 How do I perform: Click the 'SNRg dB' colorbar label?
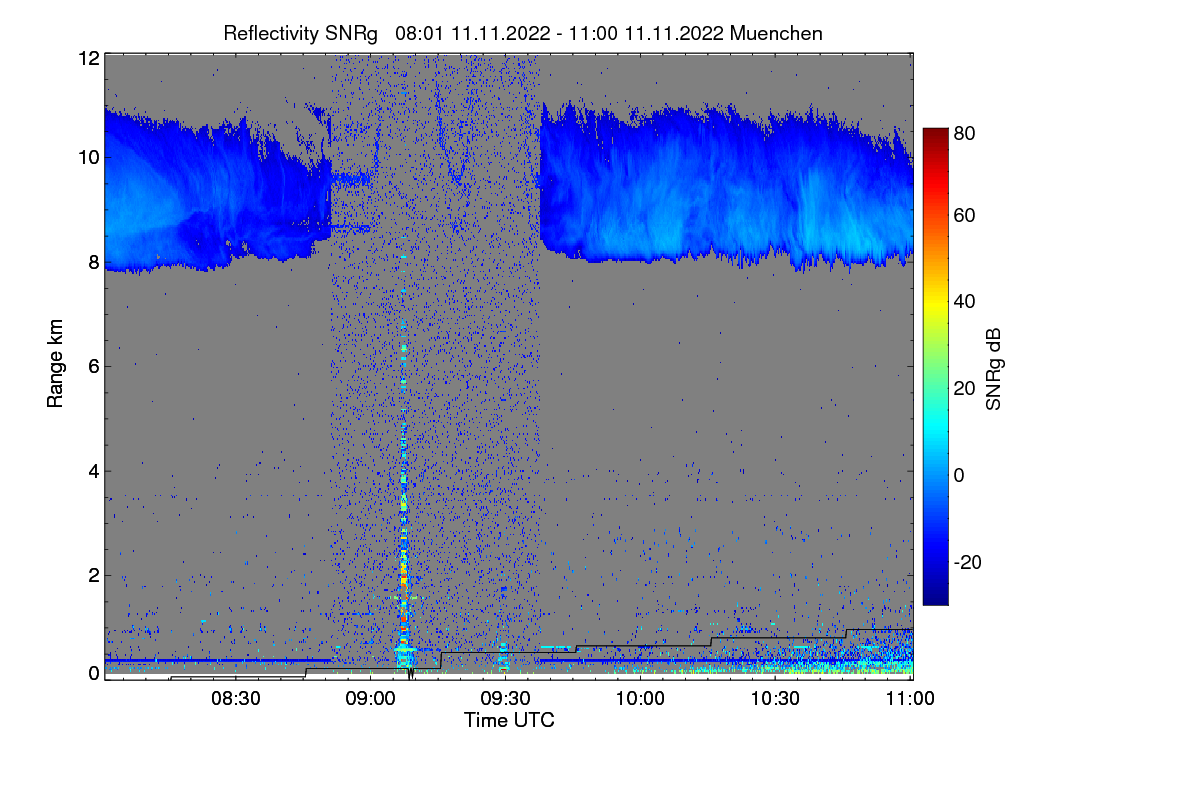[x=994, y=367]
